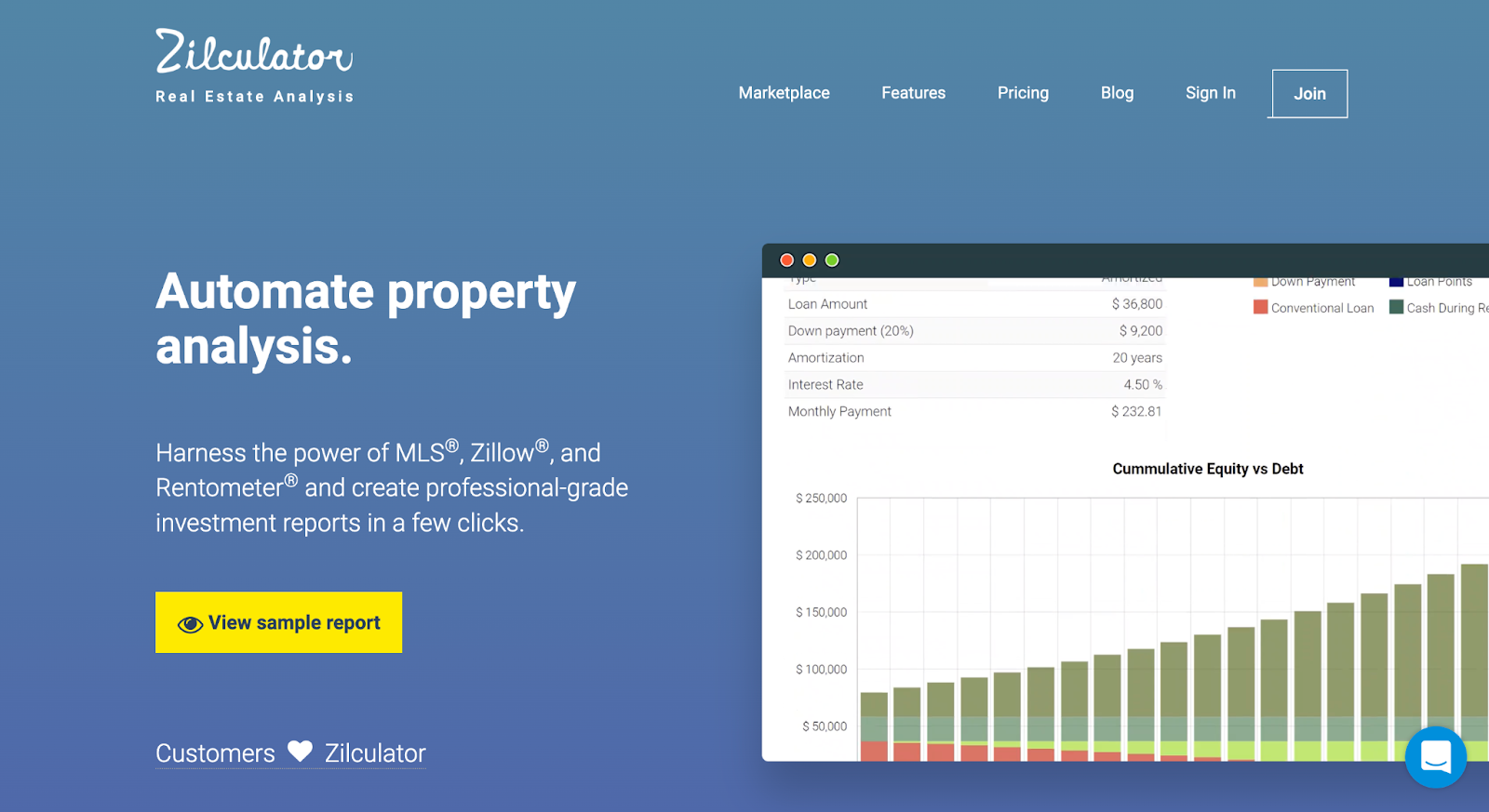Click the Zilculator word after the heart
This screenshot has height=812, width=1489.
click(x=375, y=753)
